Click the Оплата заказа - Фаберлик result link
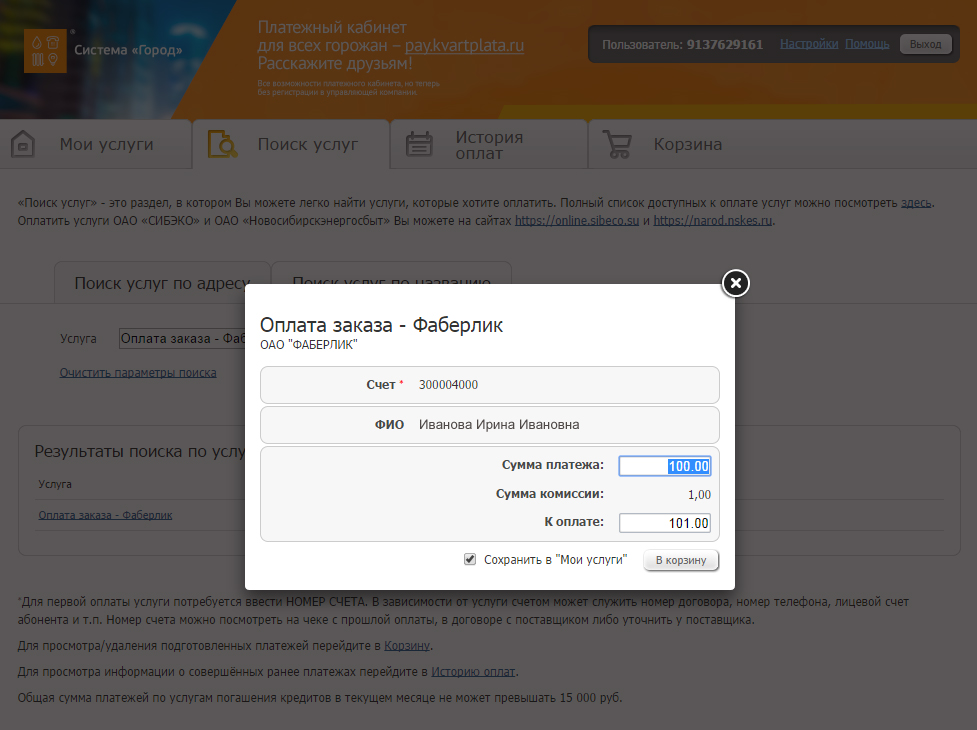 [105, 515]
